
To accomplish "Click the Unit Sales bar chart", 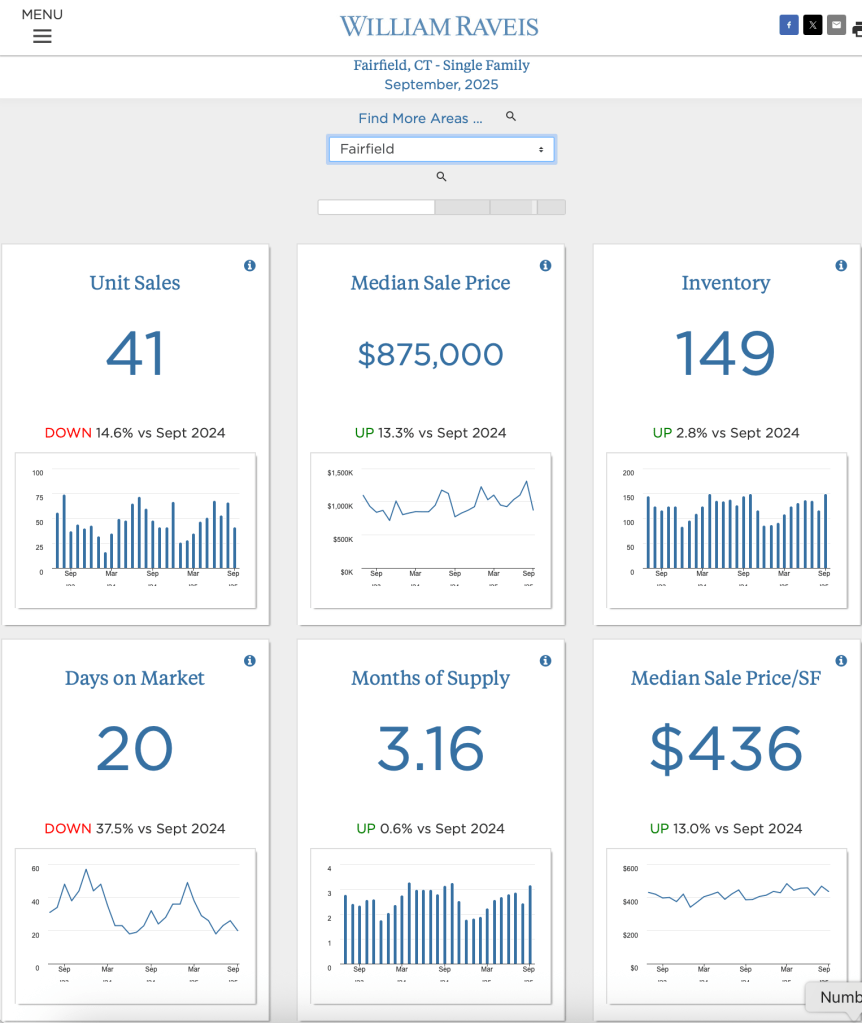I will [x=136, y=528].
